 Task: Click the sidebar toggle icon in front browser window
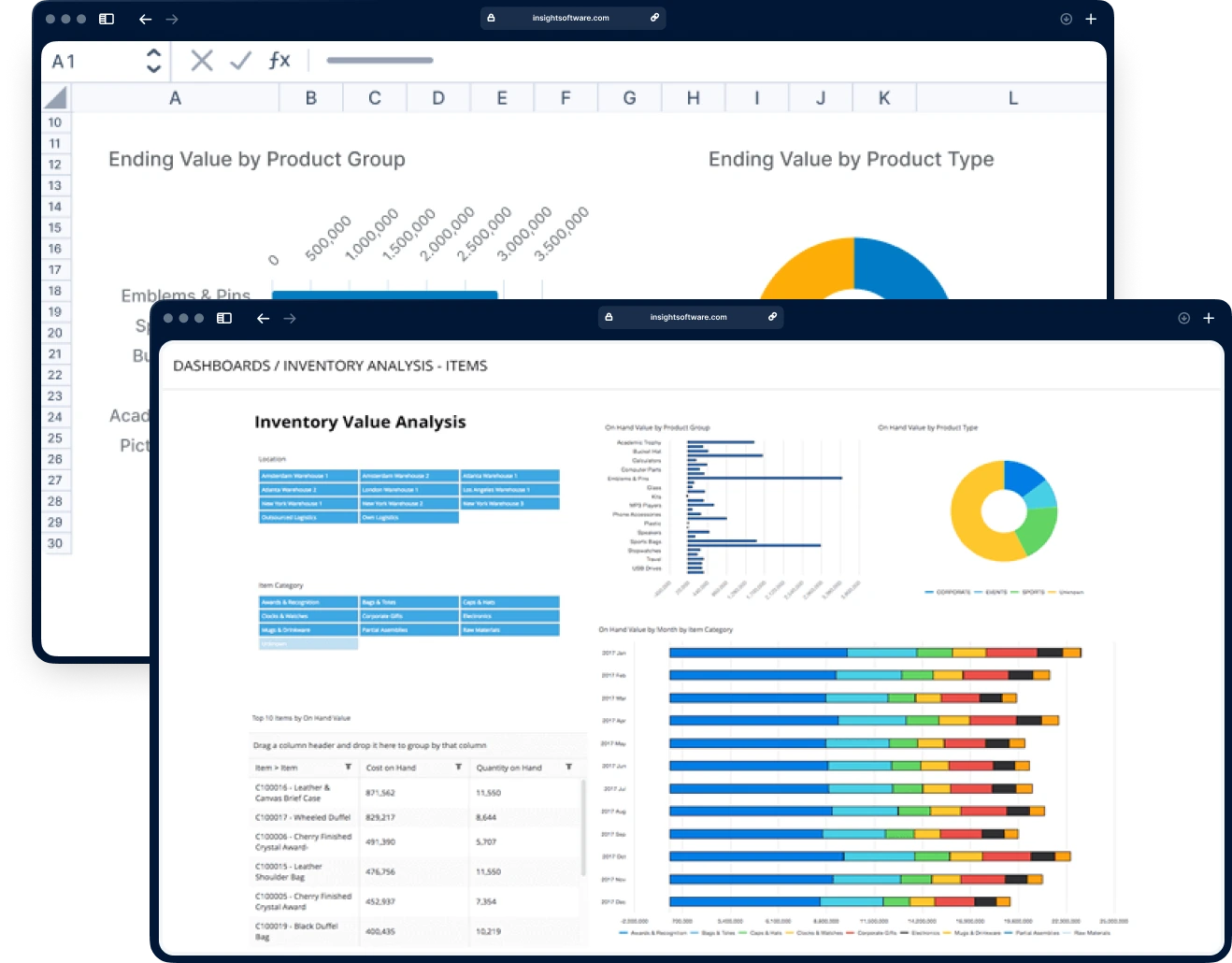[224, 318]
